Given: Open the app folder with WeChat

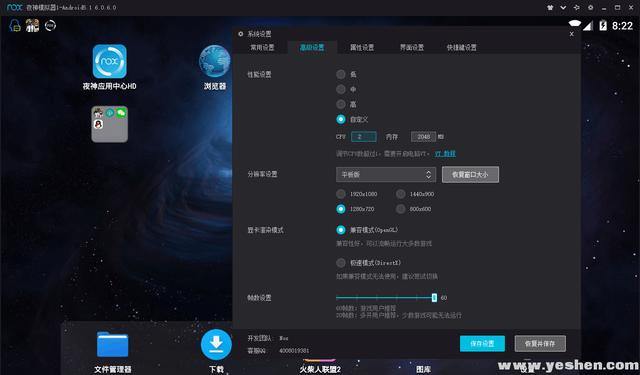Looking at the screenshot, I should pyautogui.click(x=109, y=124).
